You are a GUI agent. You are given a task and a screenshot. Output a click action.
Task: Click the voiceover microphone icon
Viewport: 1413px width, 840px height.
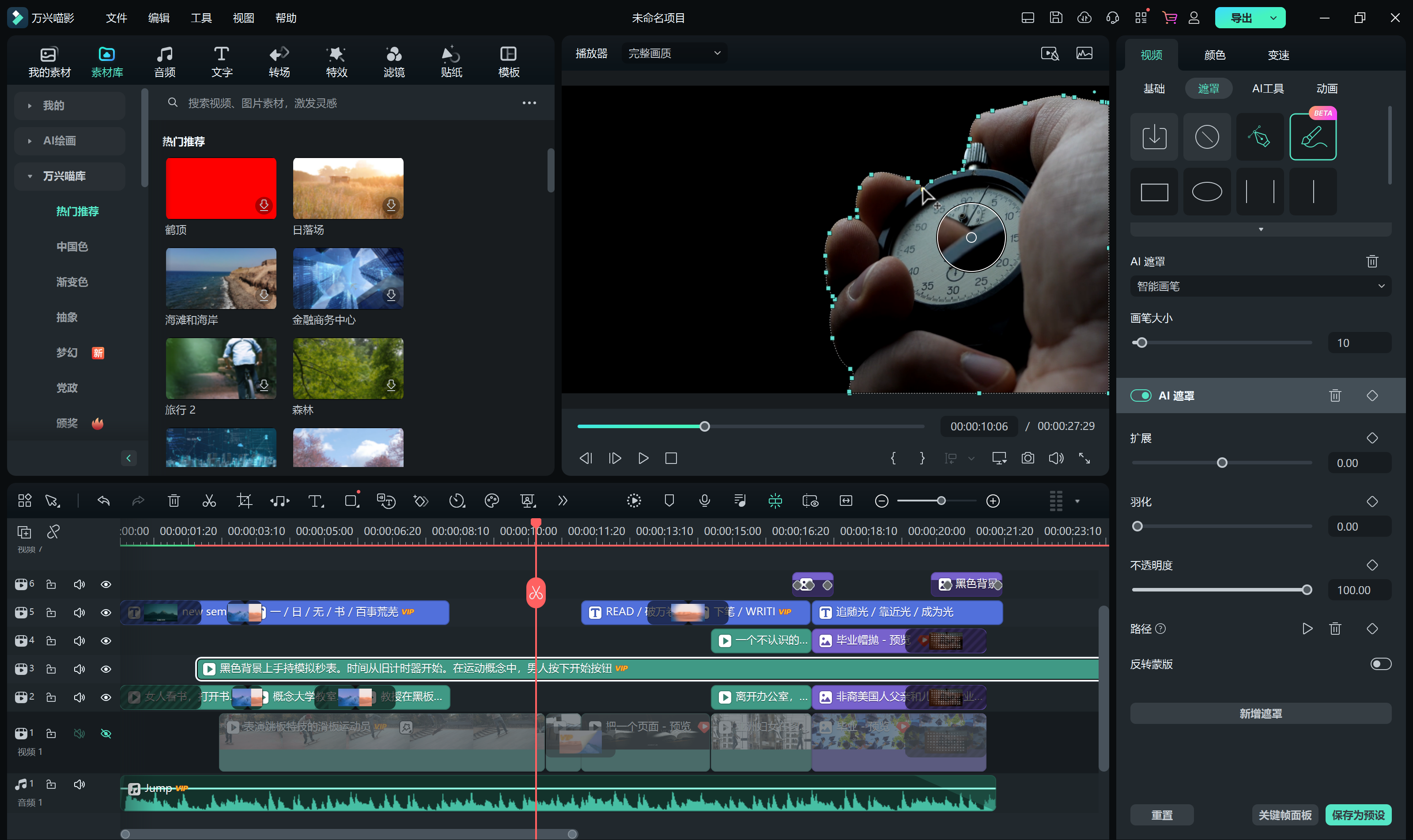[x=704, y=501]
